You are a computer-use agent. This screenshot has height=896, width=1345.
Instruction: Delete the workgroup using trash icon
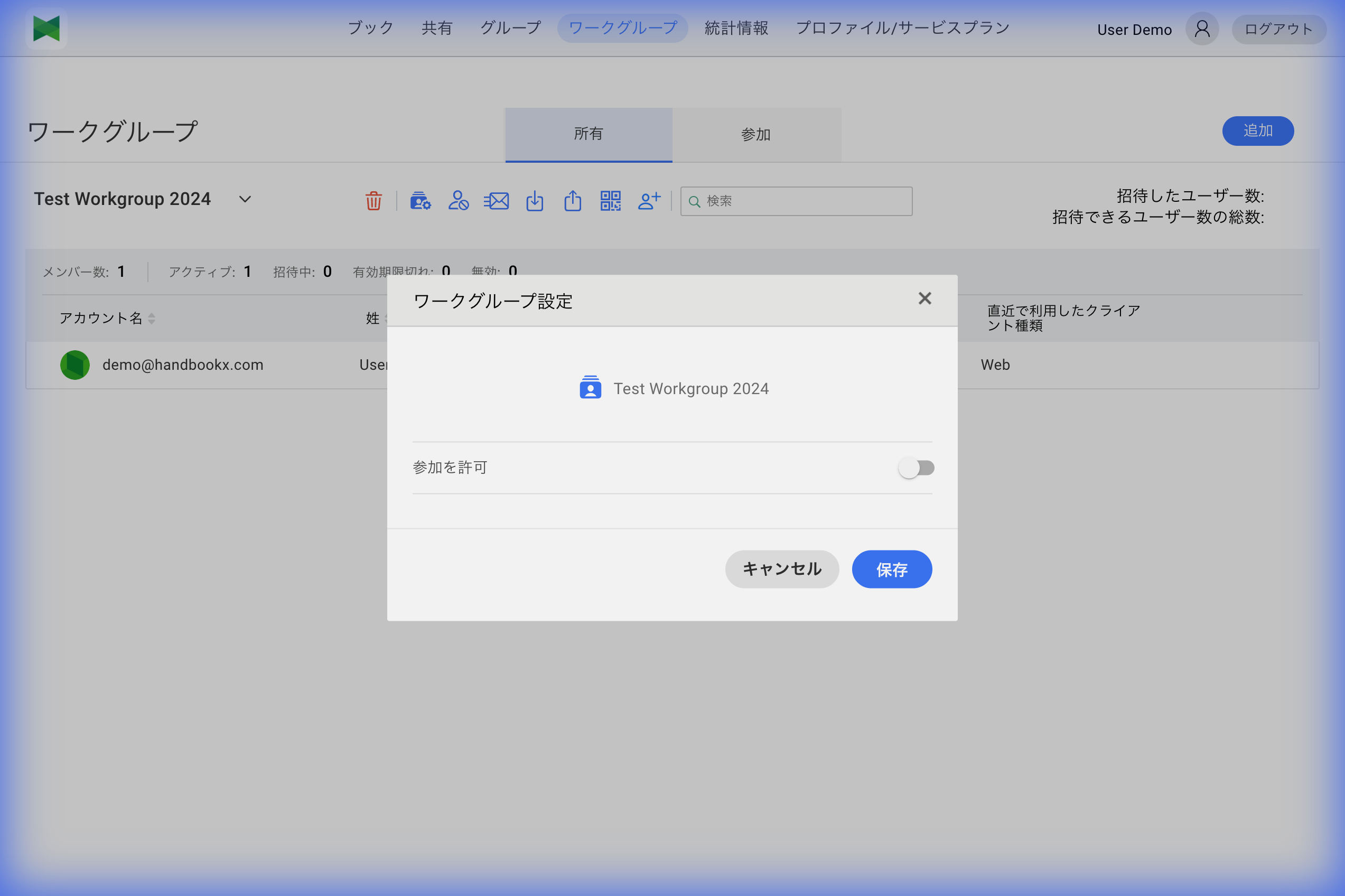coord(373,201)
